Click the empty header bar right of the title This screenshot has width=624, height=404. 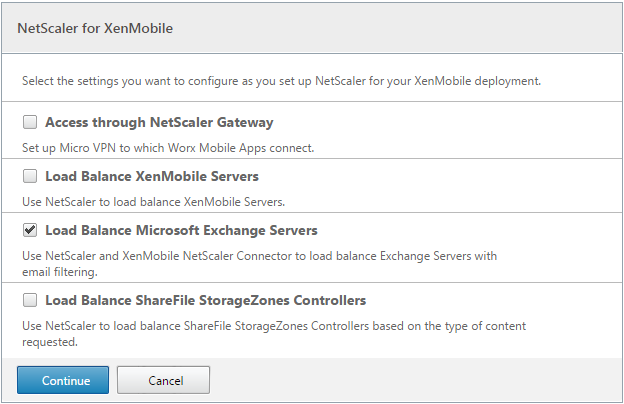400,29
